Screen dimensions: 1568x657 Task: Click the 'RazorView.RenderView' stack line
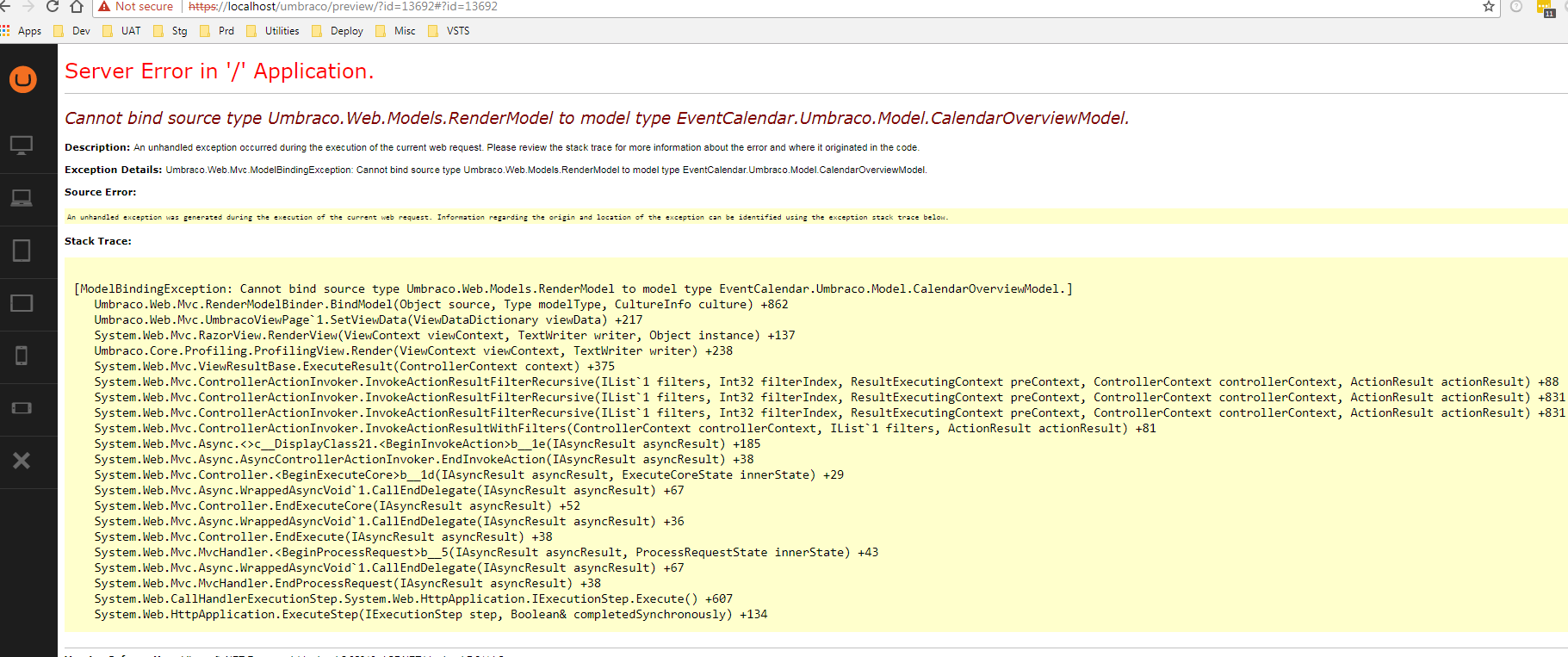coord(444,336)
